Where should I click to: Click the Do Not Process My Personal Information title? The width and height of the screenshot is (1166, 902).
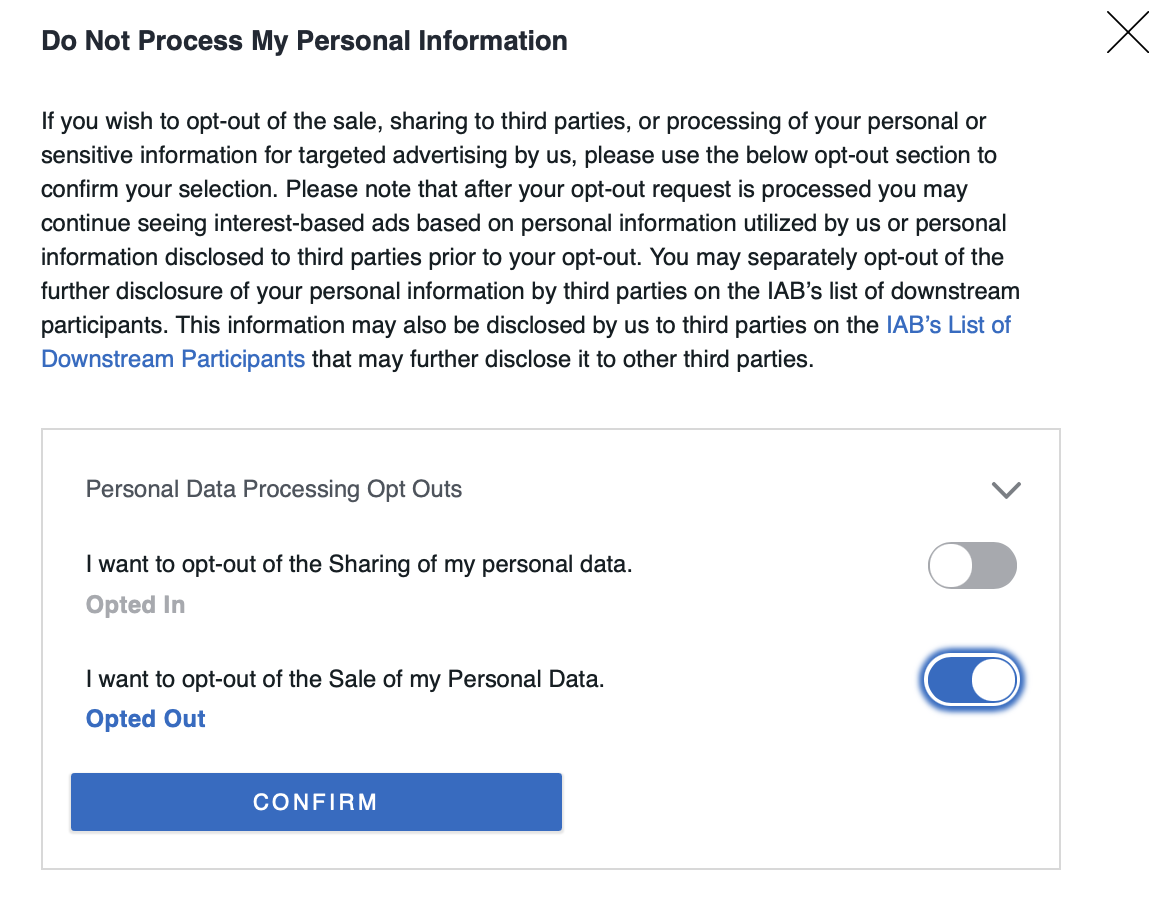(304, 41)
